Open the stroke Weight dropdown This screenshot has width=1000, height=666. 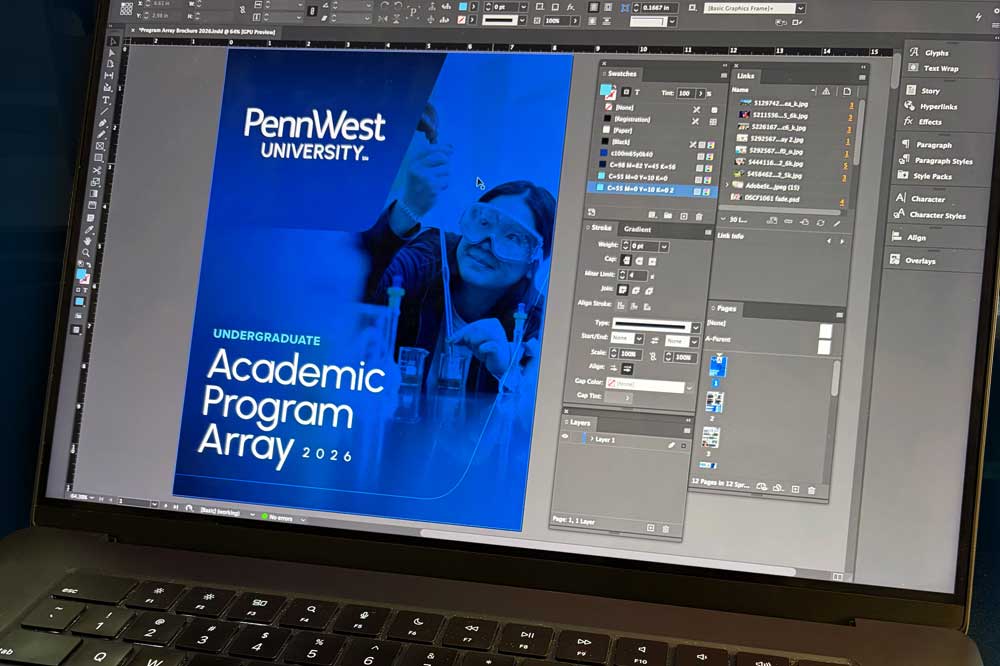pyautogui.click(x=664, y=247)
